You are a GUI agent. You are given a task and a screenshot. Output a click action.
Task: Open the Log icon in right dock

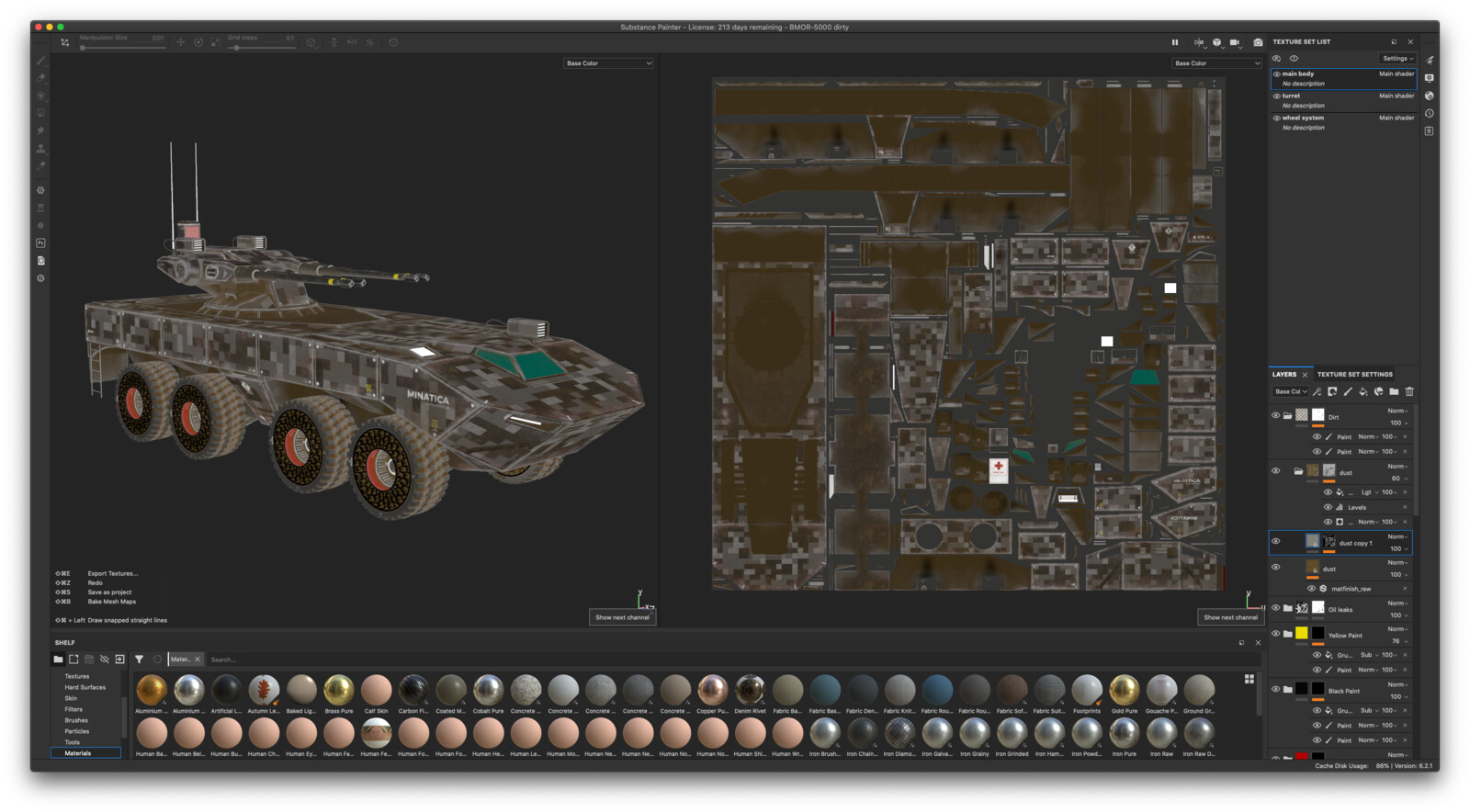[1430, 131]
